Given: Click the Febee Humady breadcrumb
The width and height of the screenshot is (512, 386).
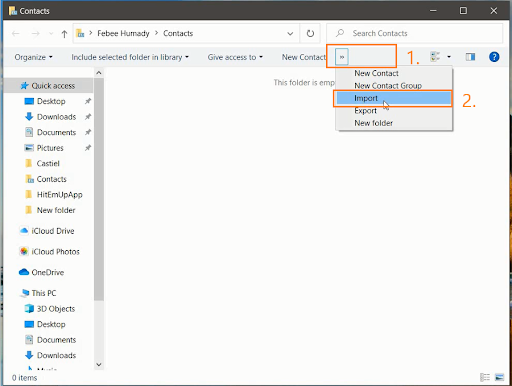Looking at the screenshot, I should [123, 33].
